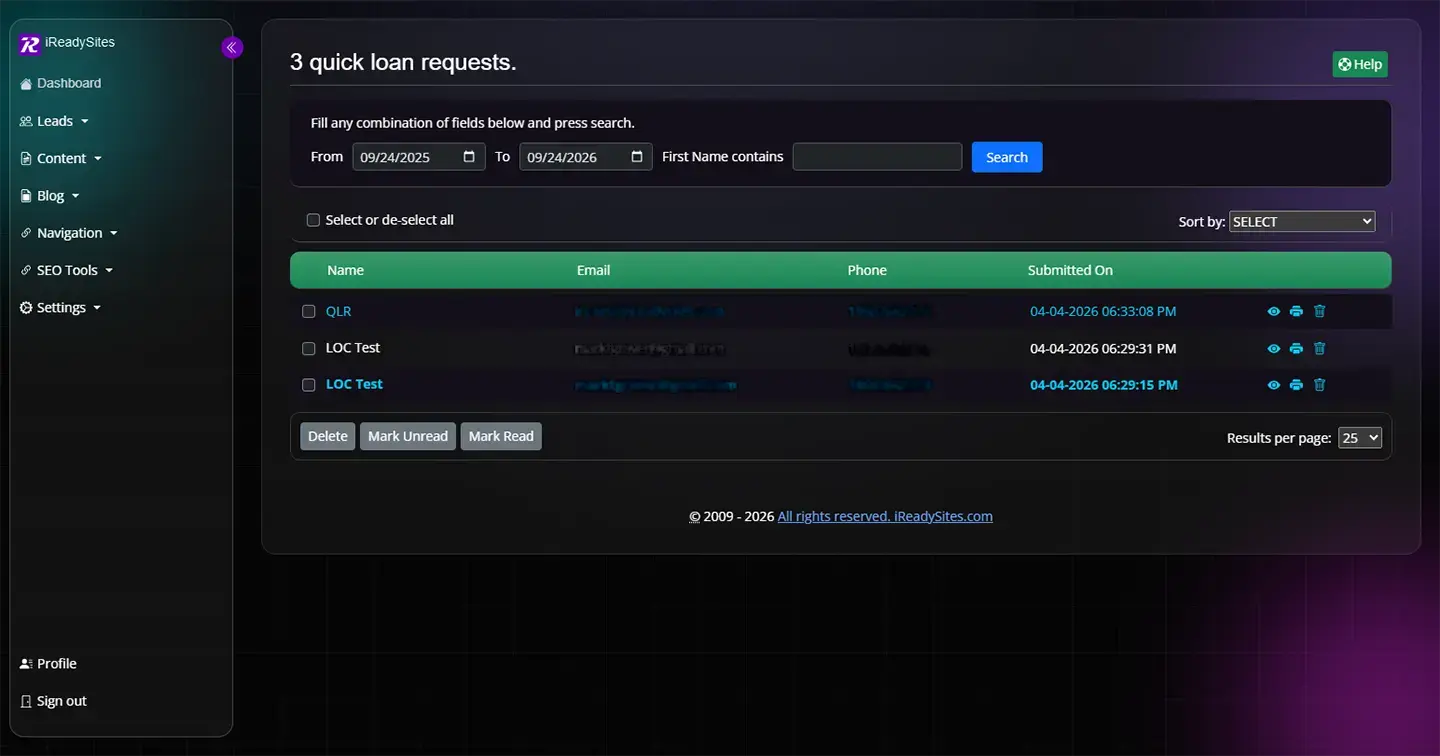Expand the Content menu
Screen dimensions: 1440x756
(x=61, y=158)
